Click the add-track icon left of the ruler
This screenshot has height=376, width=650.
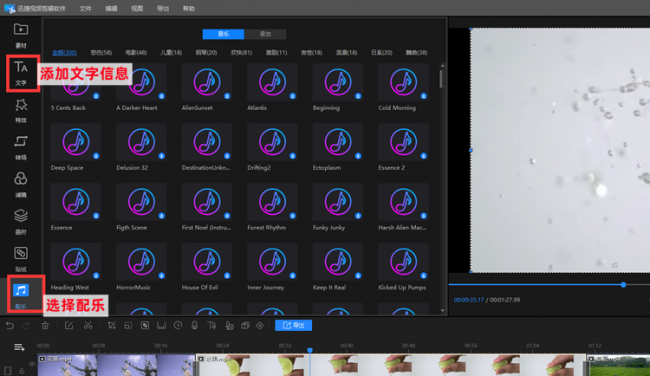pyautogui.click(x=19, y=347)
